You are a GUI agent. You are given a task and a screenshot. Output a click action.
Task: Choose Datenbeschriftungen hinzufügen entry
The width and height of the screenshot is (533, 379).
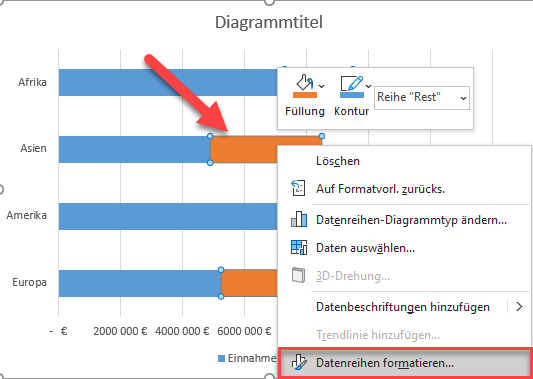coord(403,307)
